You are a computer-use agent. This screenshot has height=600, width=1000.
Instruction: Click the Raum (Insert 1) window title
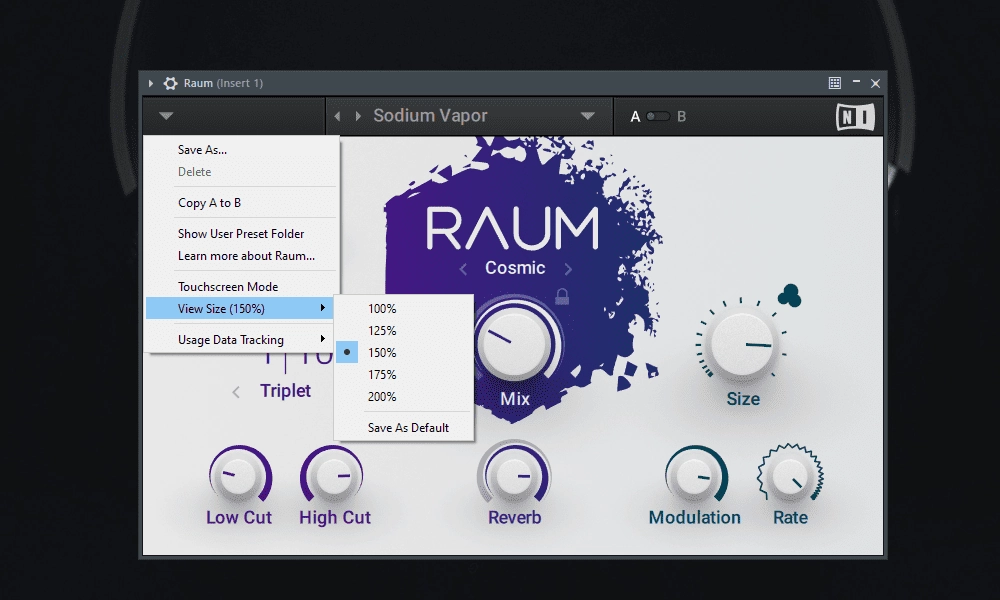(x=223, y=83)
